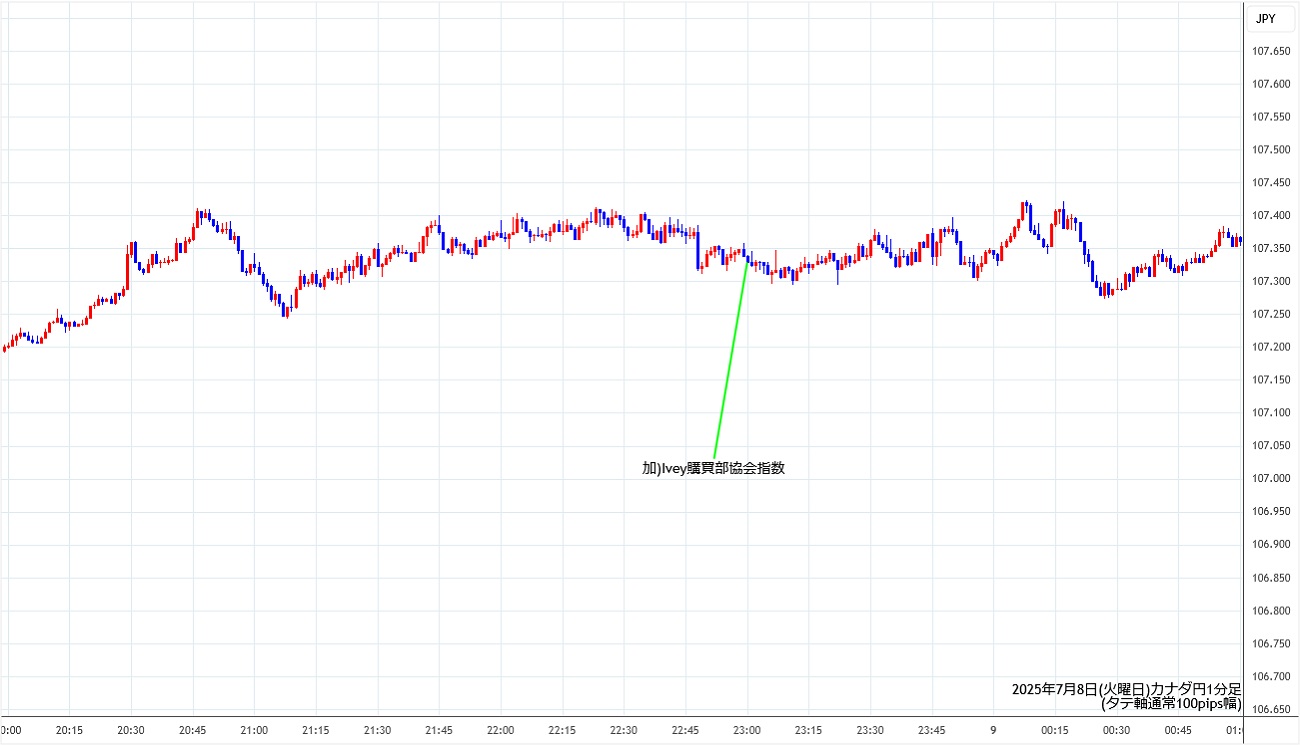The height and width of the screenshot is (745, 1300).
Task: Select the 107.600 price axis label
Action: click(1271, 84)
